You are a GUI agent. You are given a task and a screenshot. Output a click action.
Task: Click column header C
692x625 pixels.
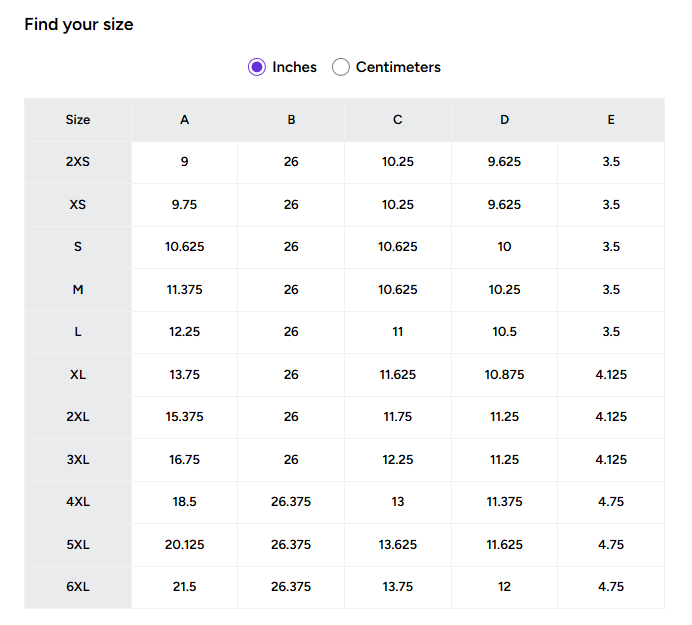pyautogui.click(x=398, y=120)
